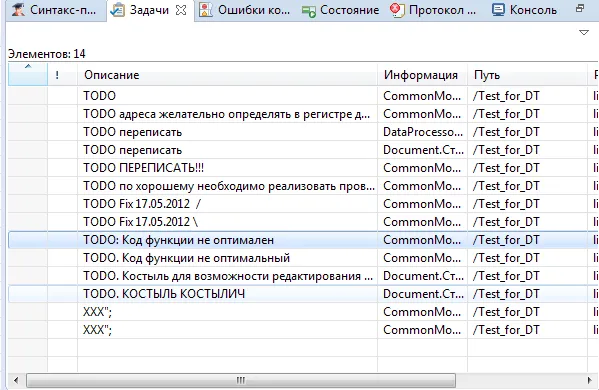Screen dimensions: 599x390
Task: Click horizontal scrollbar right arrow
Action: (589, 380)
